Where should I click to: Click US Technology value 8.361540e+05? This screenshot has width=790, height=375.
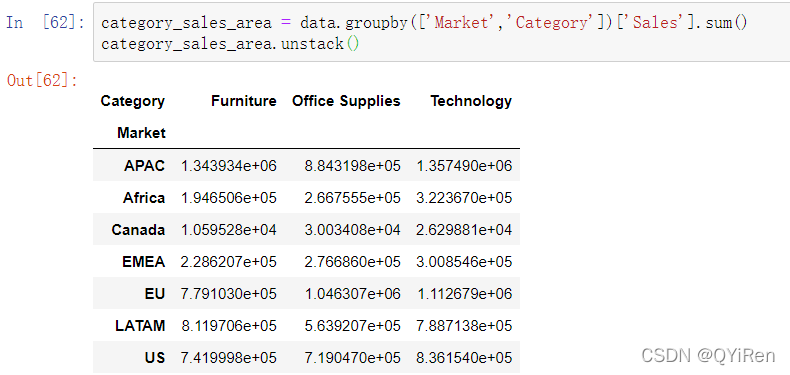[464, 358]
